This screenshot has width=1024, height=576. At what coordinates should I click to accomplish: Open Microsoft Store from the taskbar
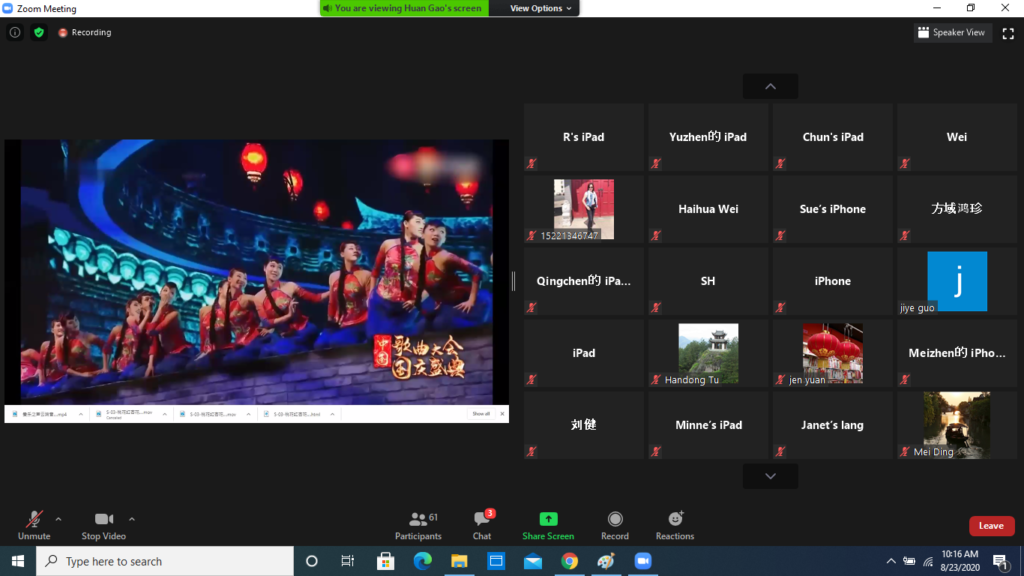click(x=385, y=561)
